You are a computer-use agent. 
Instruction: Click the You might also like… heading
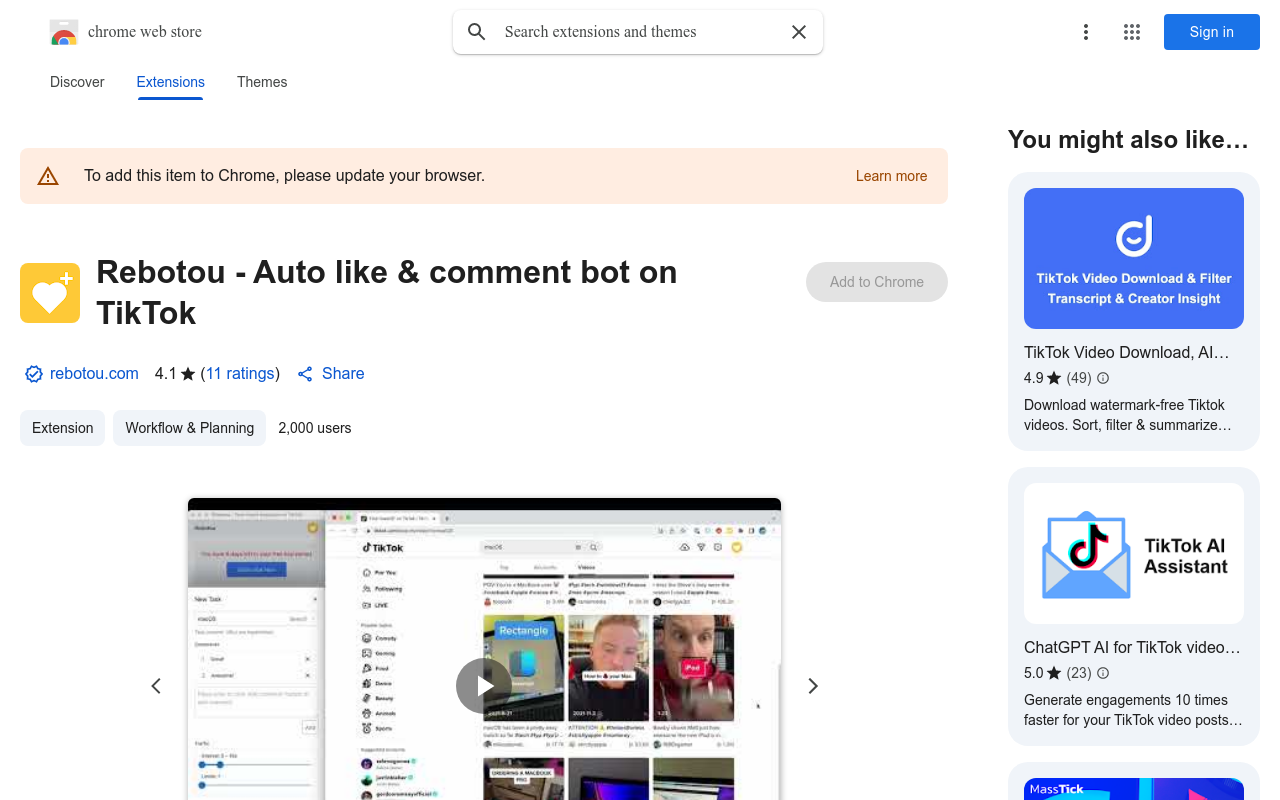pyautogui.click(x=1128, y=140)
